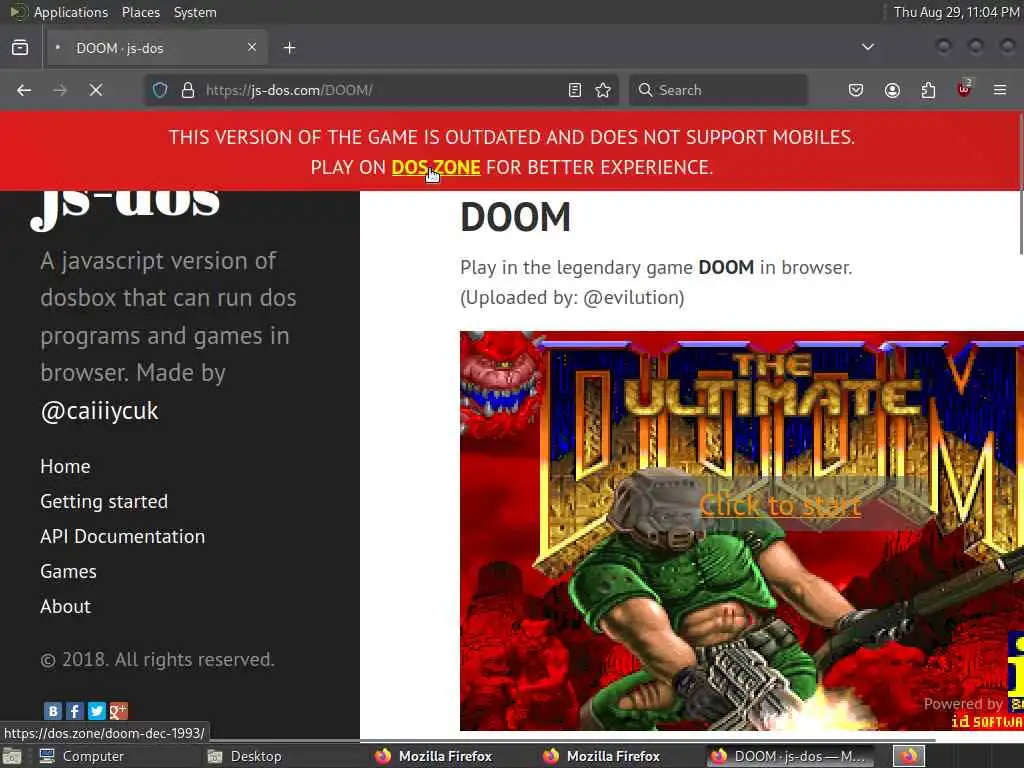
Task: Open the Games sidebar link
Action: pyautogui.click(x=69, y=571)
